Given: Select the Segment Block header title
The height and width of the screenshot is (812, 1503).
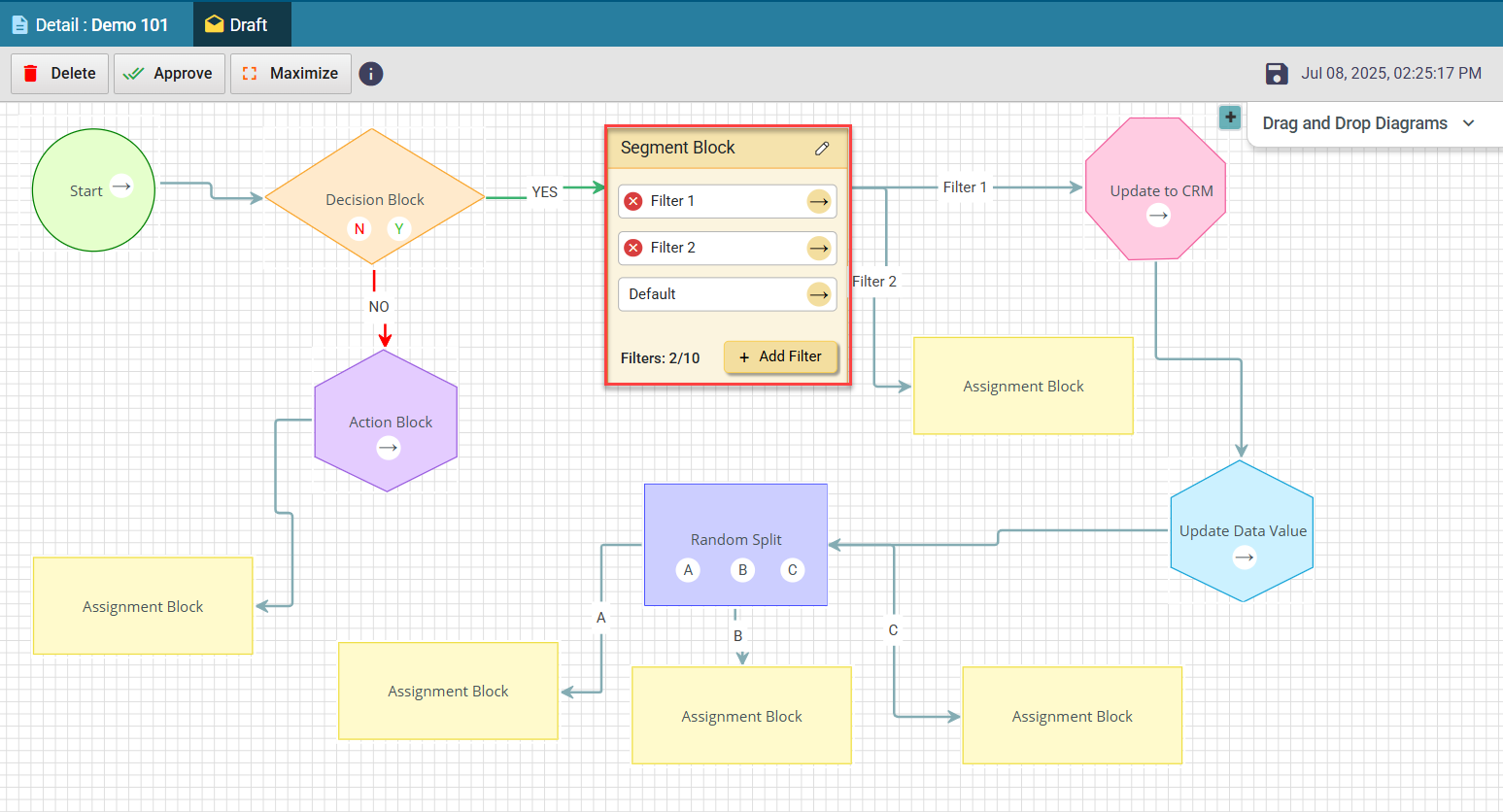Looking at the screenshot, I should 678,148.
